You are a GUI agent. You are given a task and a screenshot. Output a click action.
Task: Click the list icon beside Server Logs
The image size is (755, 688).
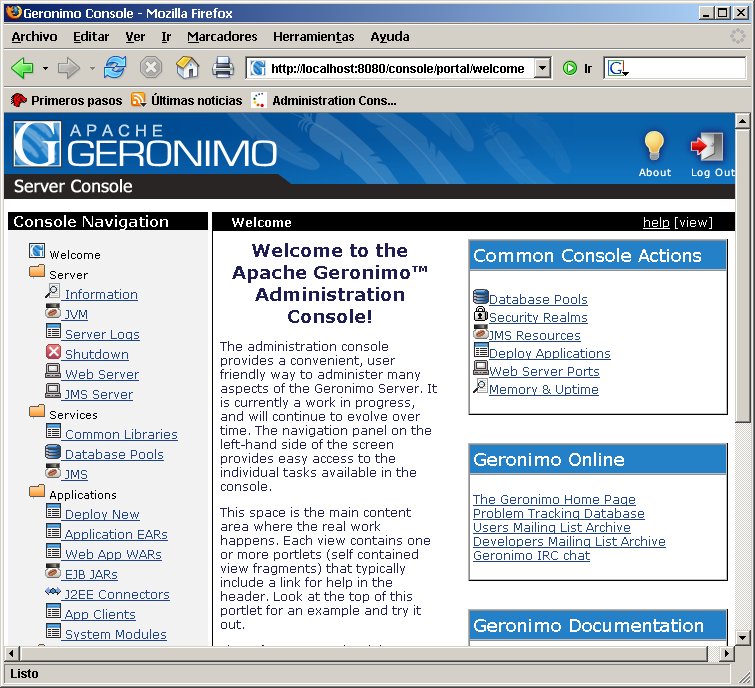[x=53, y=331]
